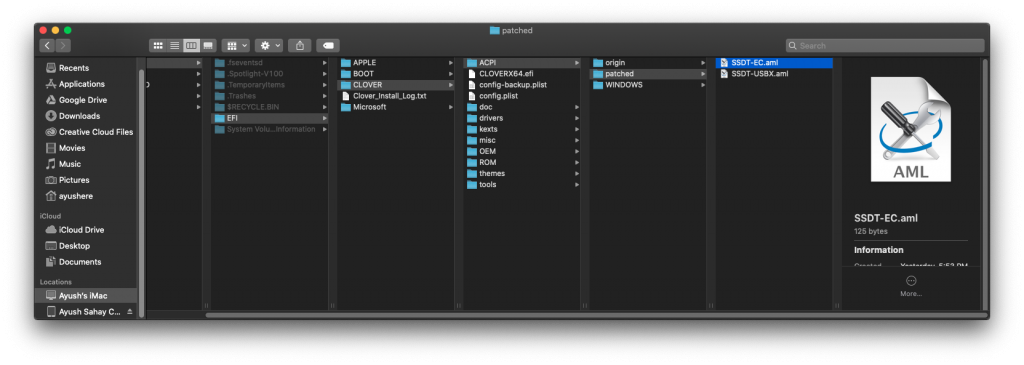The width and height of the screenshot is (1024, 365).
Task: Select the BOOT folder
Action: pyautogui.click(x=396, y=74)
